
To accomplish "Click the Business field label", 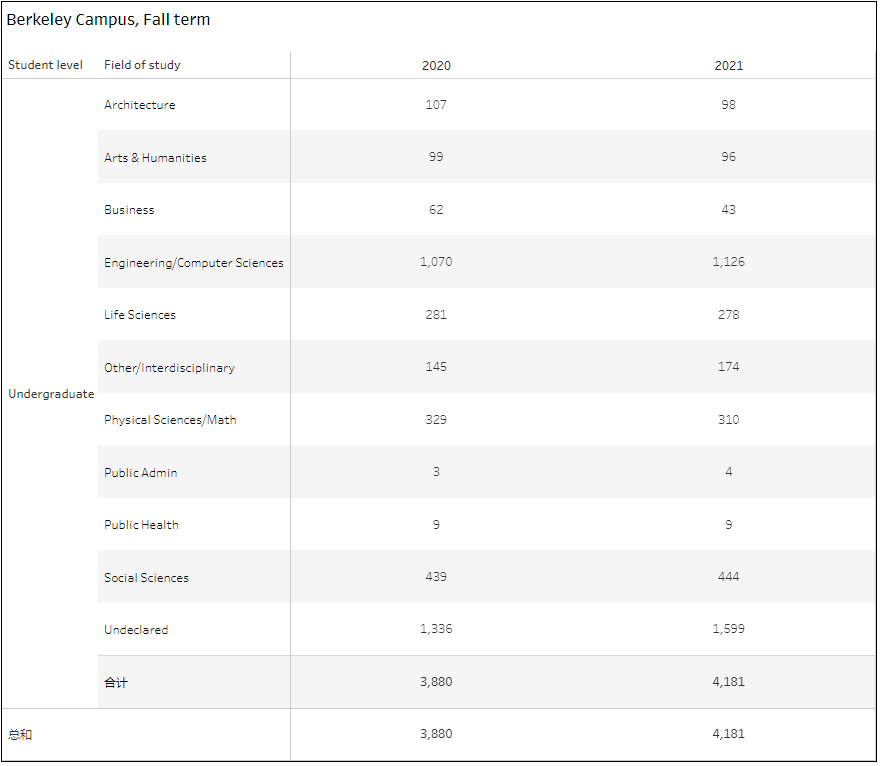I will [x=129, y=210].
